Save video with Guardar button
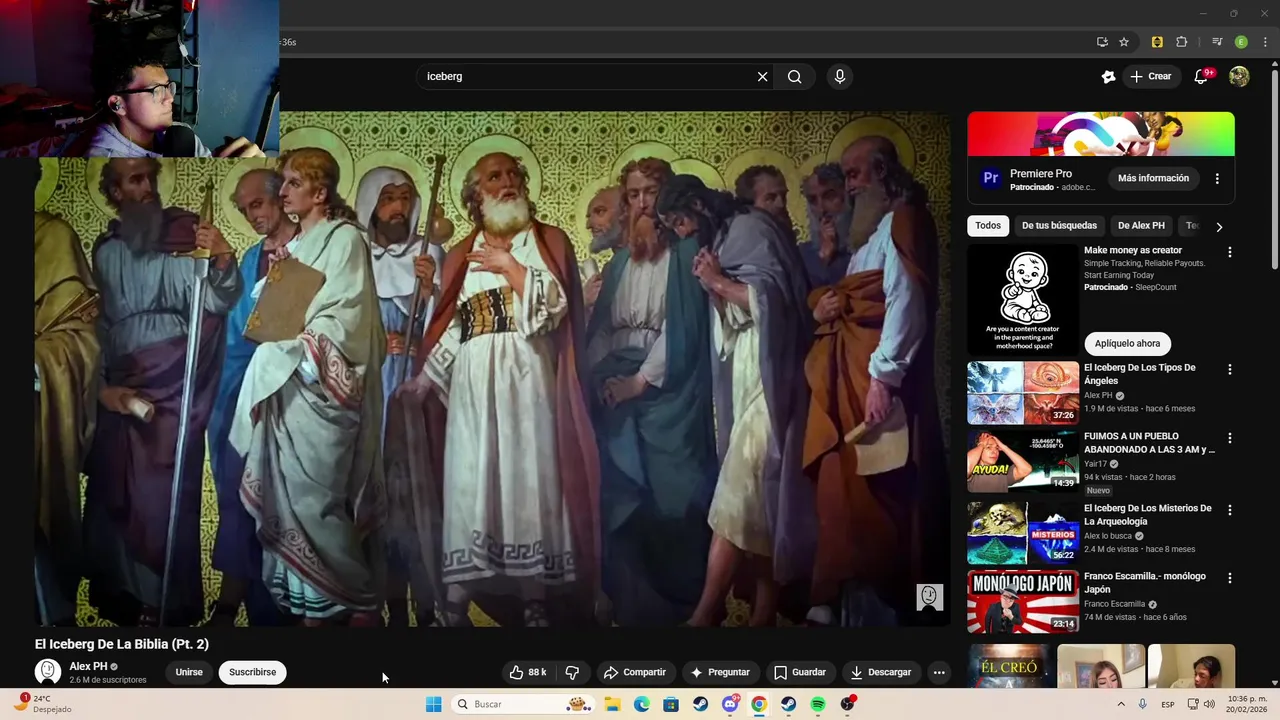The height and width of the screenshot is (720, 1280). click(800, 672)
